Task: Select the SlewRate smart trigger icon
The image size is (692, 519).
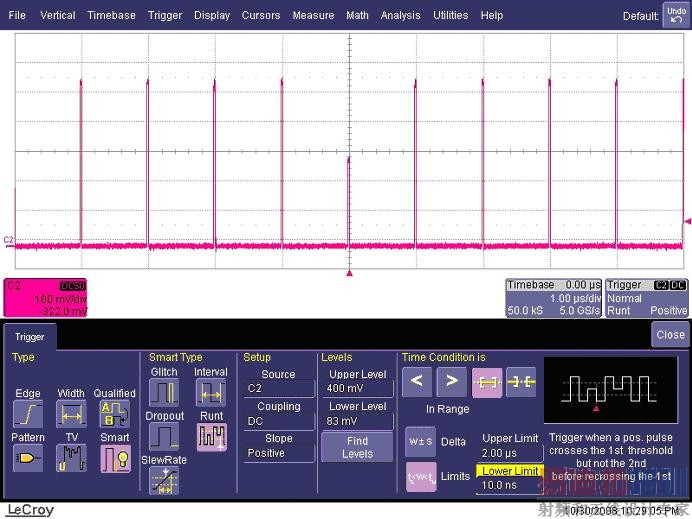Action: 163,480
